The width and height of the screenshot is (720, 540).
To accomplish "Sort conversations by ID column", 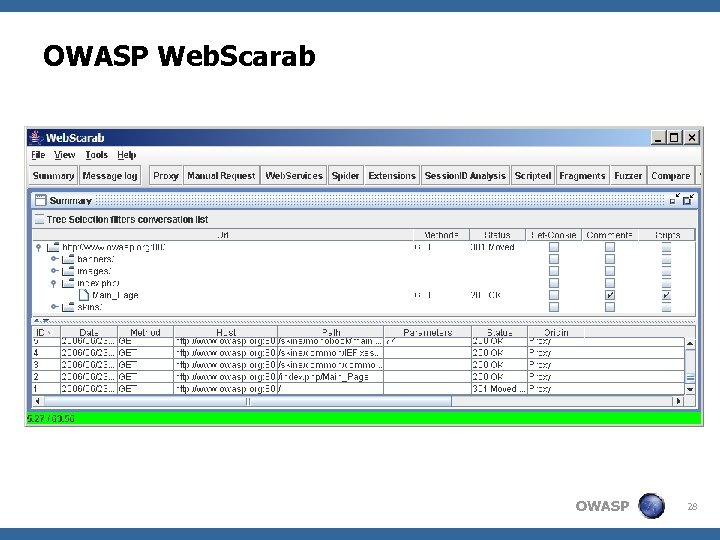I will click(x=46, y=332).
